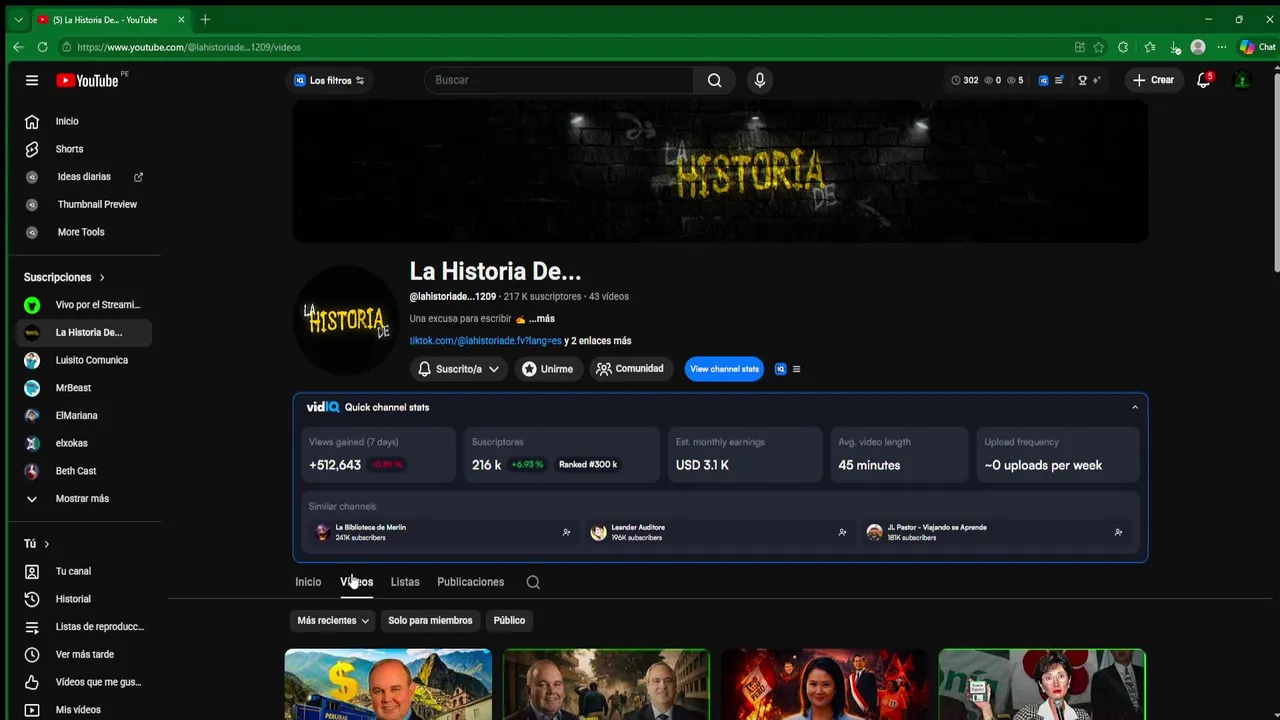Viewport: 1280px width, 720px height.
Task: Open browser extensions puzzle icon
Action: click(1123, 47)
